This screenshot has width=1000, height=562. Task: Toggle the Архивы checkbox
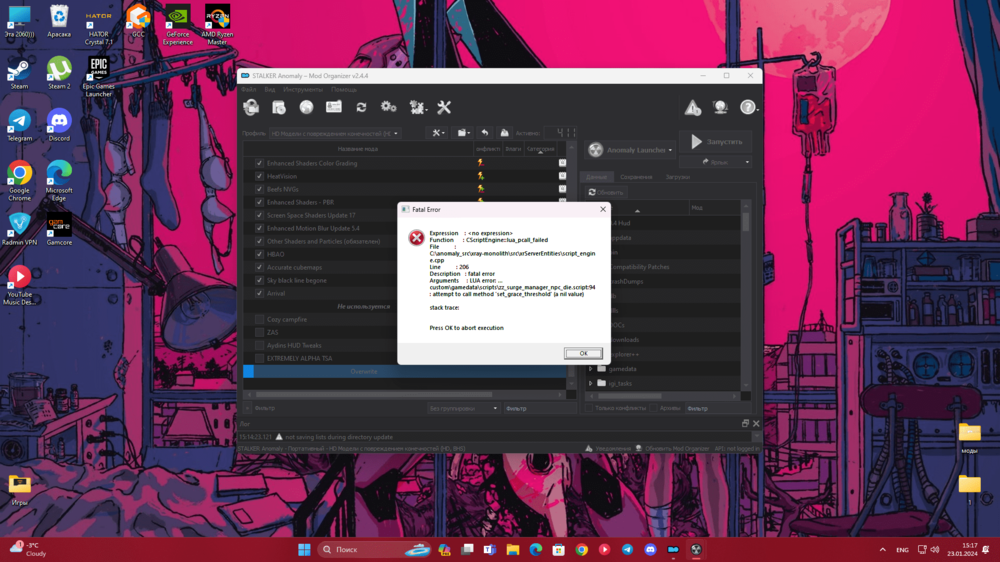click(654, 408)
